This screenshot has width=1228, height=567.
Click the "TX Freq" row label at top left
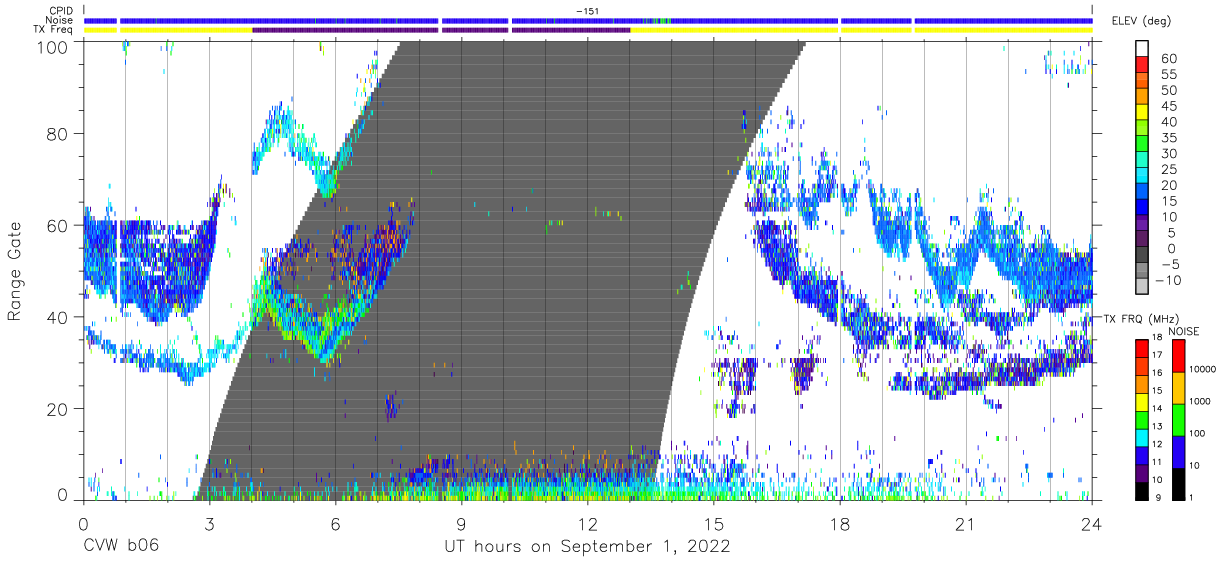coord(54,29)
